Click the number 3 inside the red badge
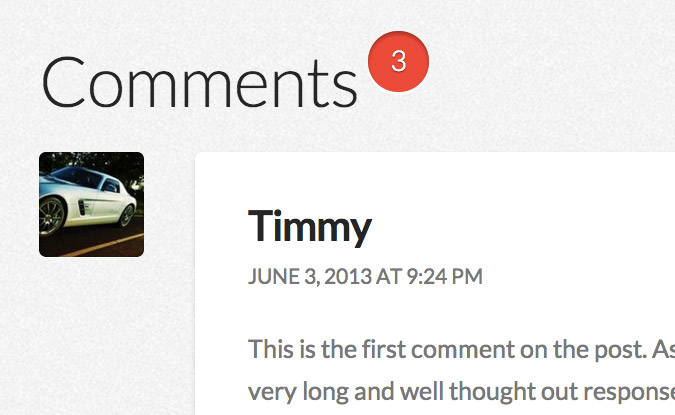Image resolution: width=675 pixels, height=415 pixels. click(399, 61)
